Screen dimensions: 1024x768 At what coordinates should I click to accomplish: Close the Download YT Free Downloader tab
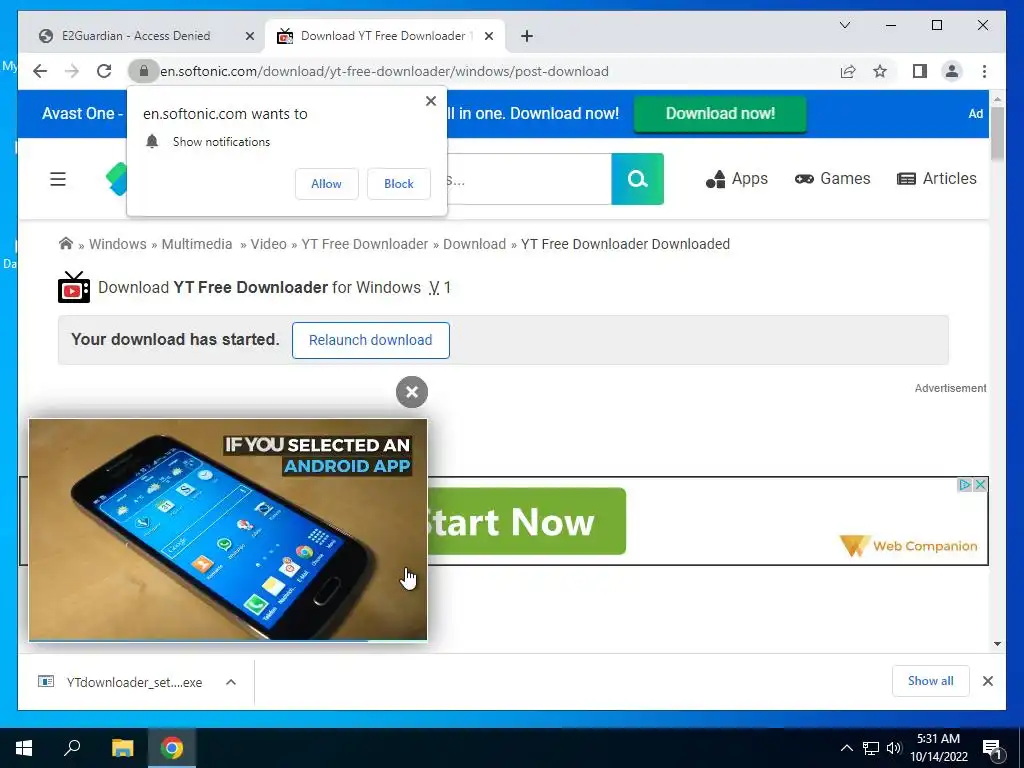pyautogui.click(x=488, y=37)
